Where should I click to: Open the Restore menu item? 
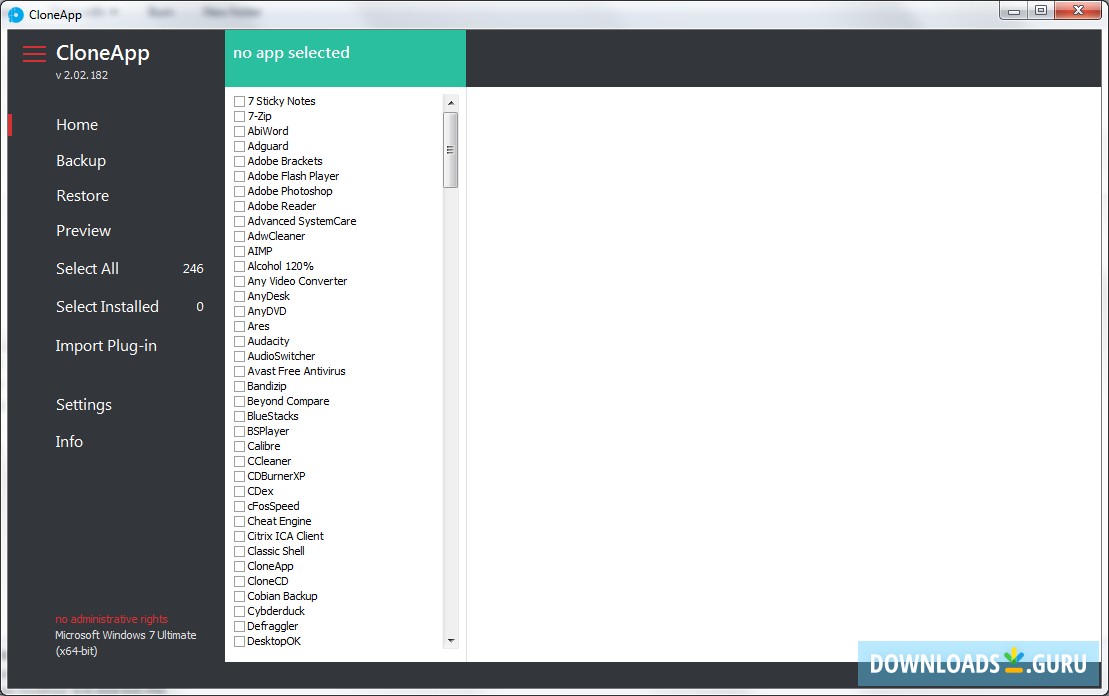point(83,196)
